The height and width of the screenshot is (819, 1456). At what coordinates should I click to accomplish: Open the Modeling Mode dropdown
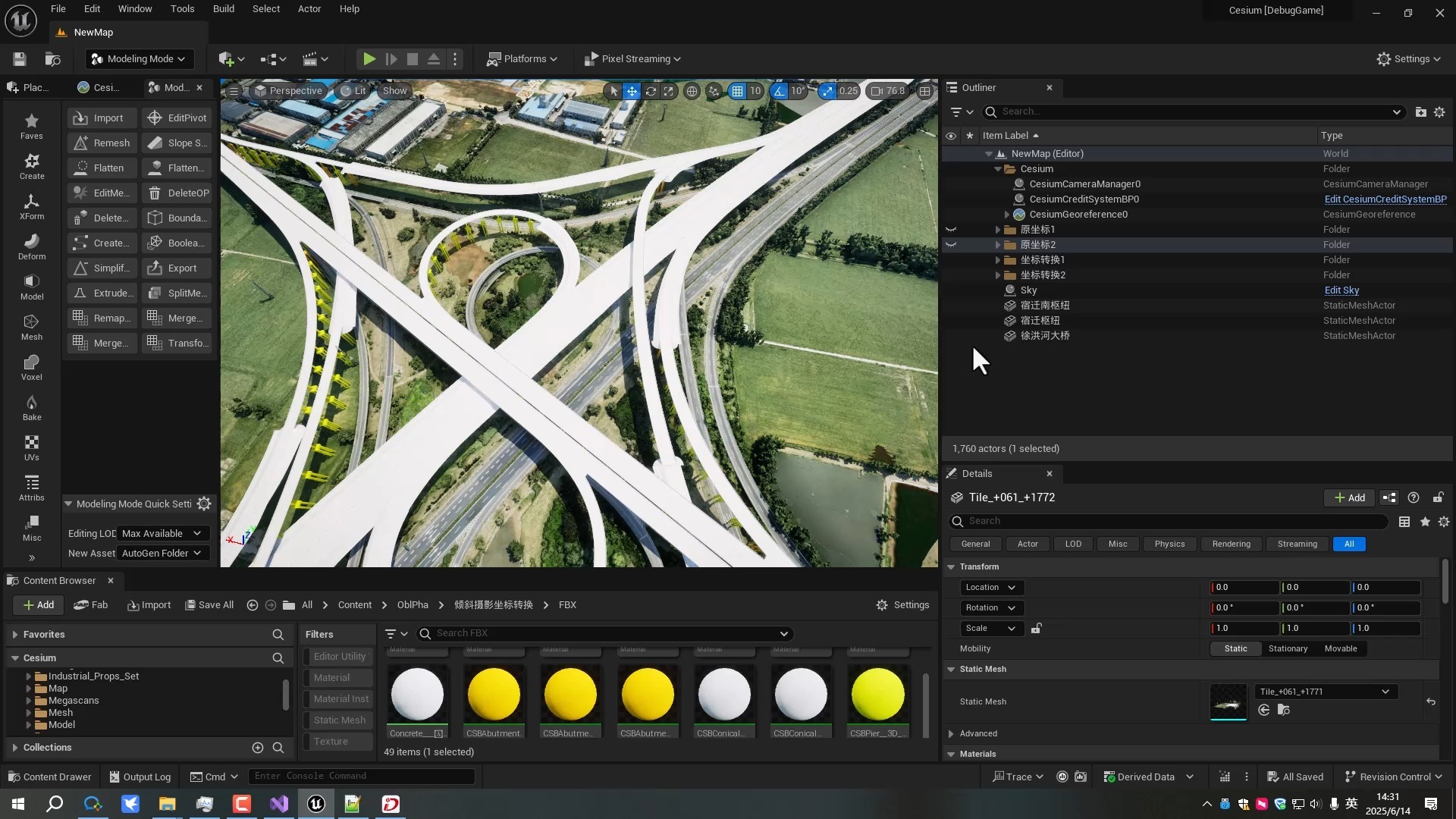(x=139, y=59)
